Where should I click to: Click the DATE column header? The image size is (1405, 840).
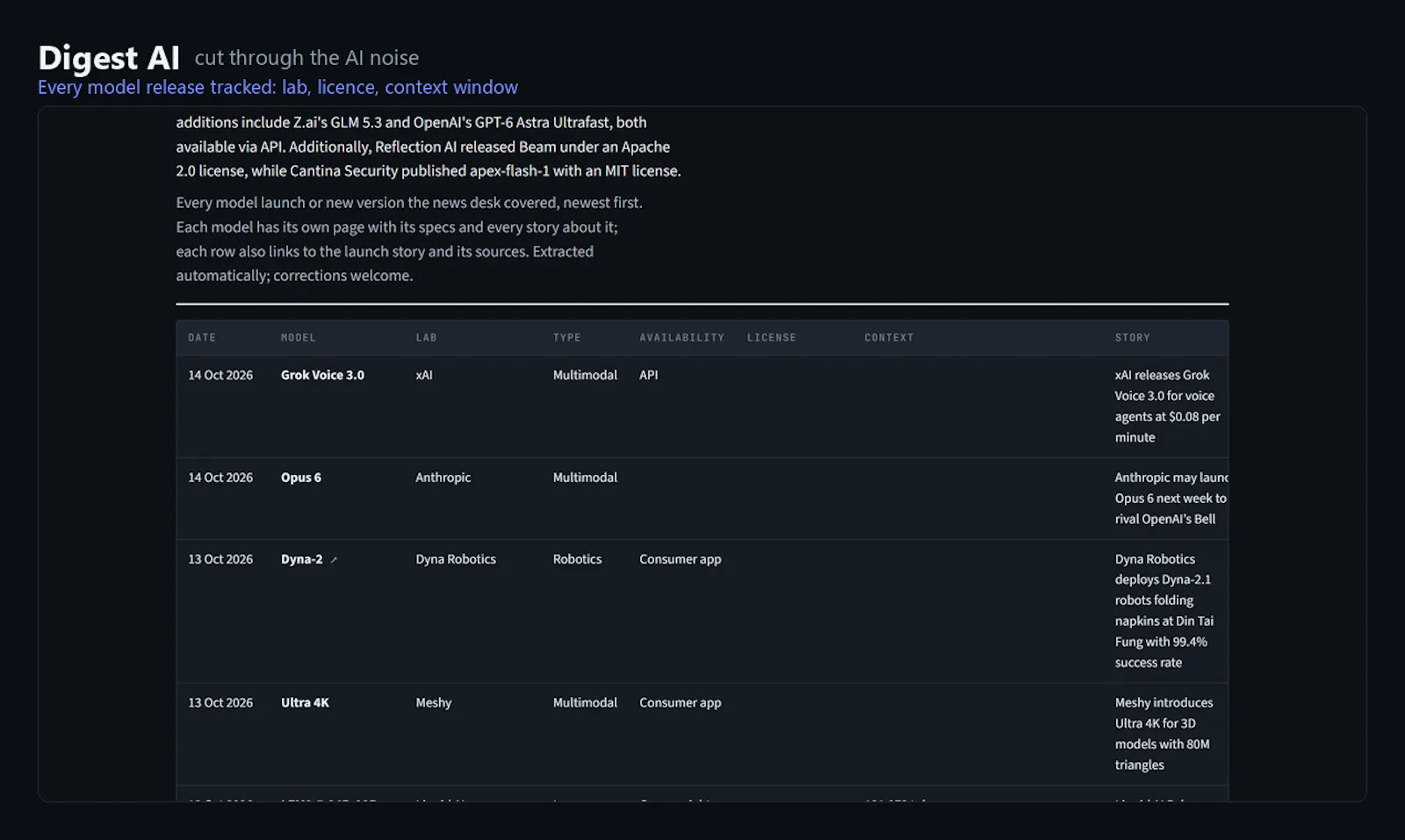(202, 337)
